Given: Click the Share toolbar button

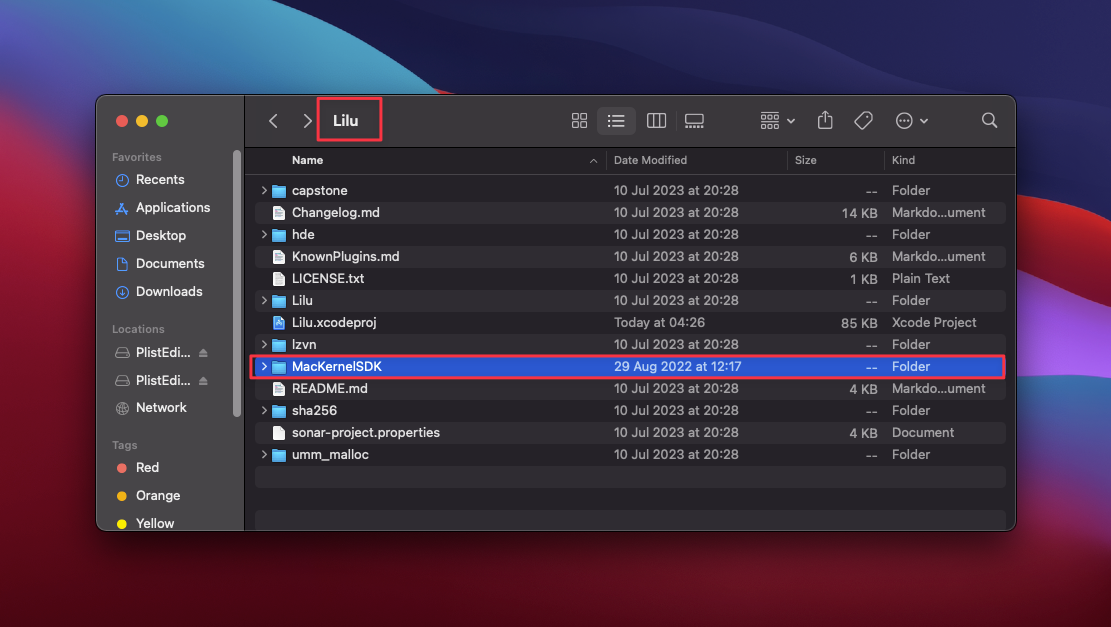Looking at the screenshot, I should 825,120.
